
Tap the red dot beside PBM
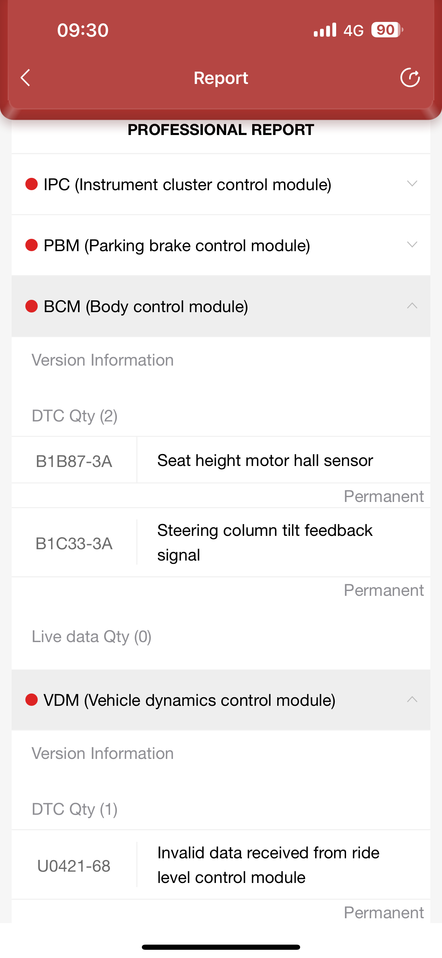[x=32, y=246]
